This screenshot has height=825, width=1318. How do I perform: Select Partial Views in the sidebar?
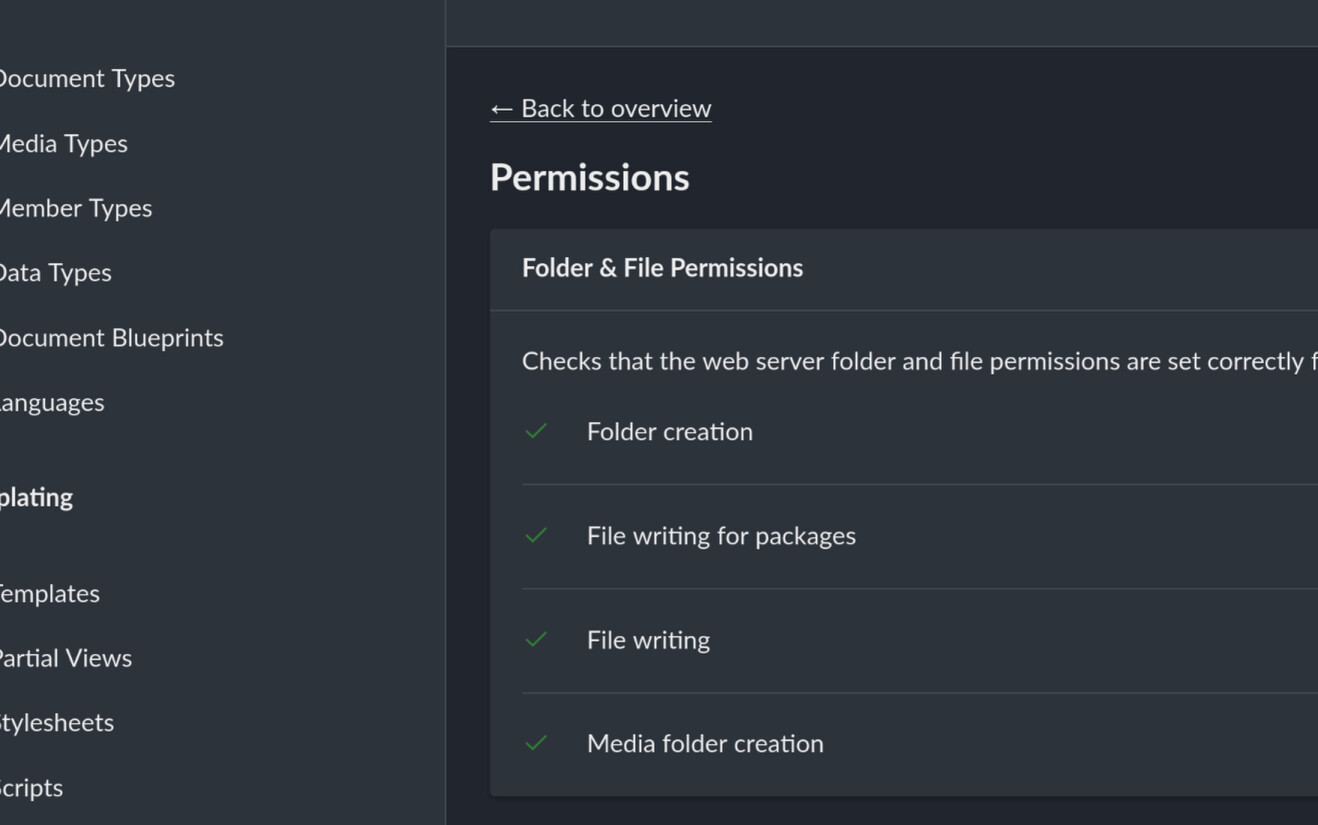65,658
